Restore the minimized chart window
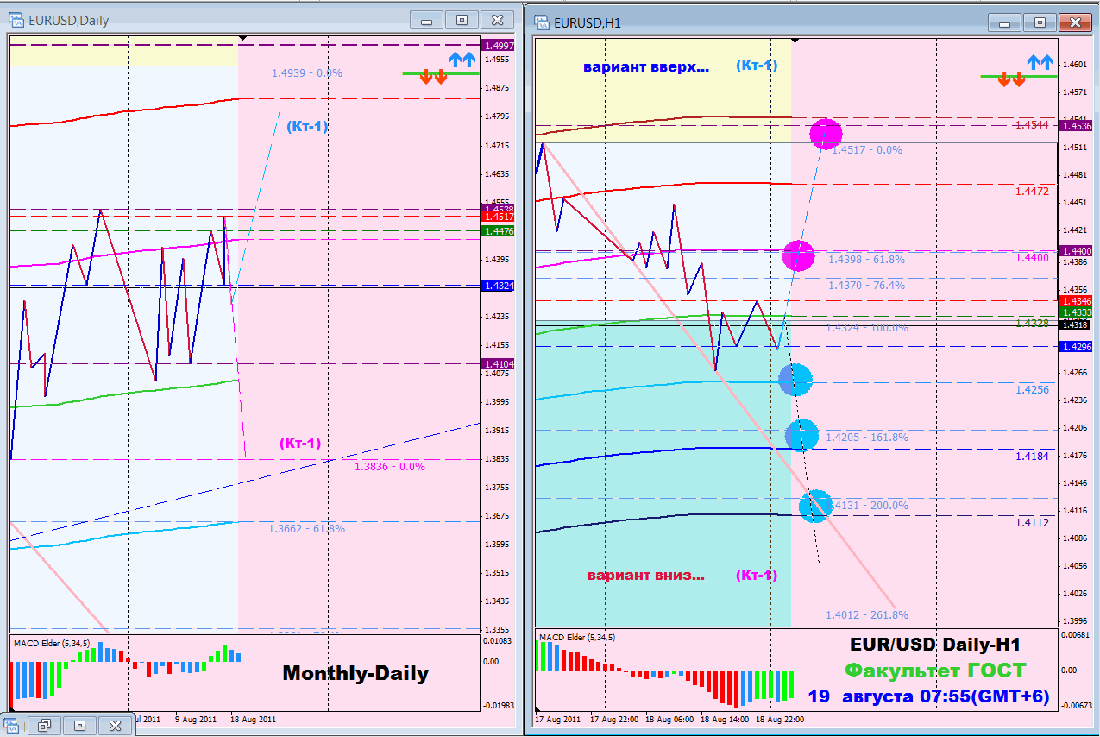Image resolution: width=1100 pixels, height=737 pixels. pyautogui.click(x=44, y=726)
